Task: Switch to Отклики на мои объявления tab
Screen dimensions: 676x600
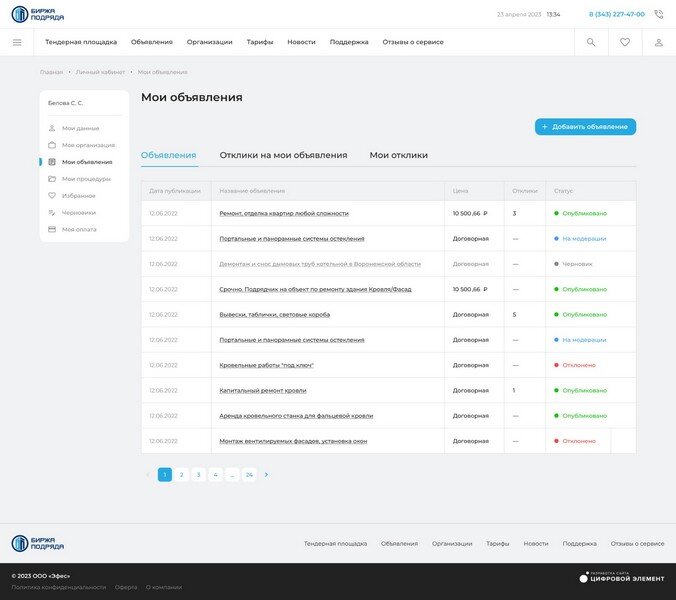Action: click(283, 155)
